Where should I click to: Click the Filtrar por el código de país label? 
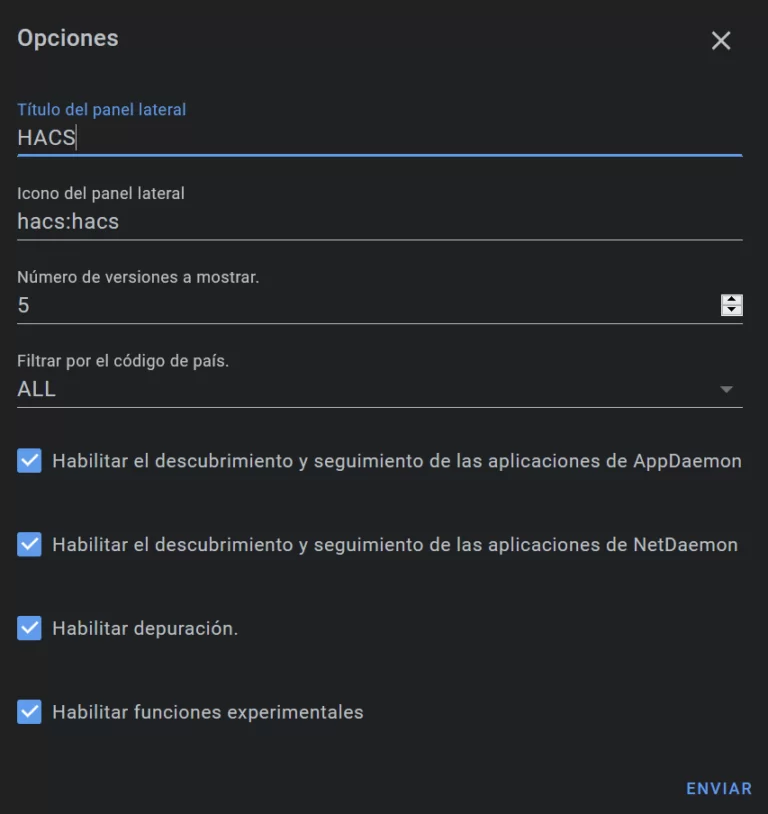tap(123, 360)
